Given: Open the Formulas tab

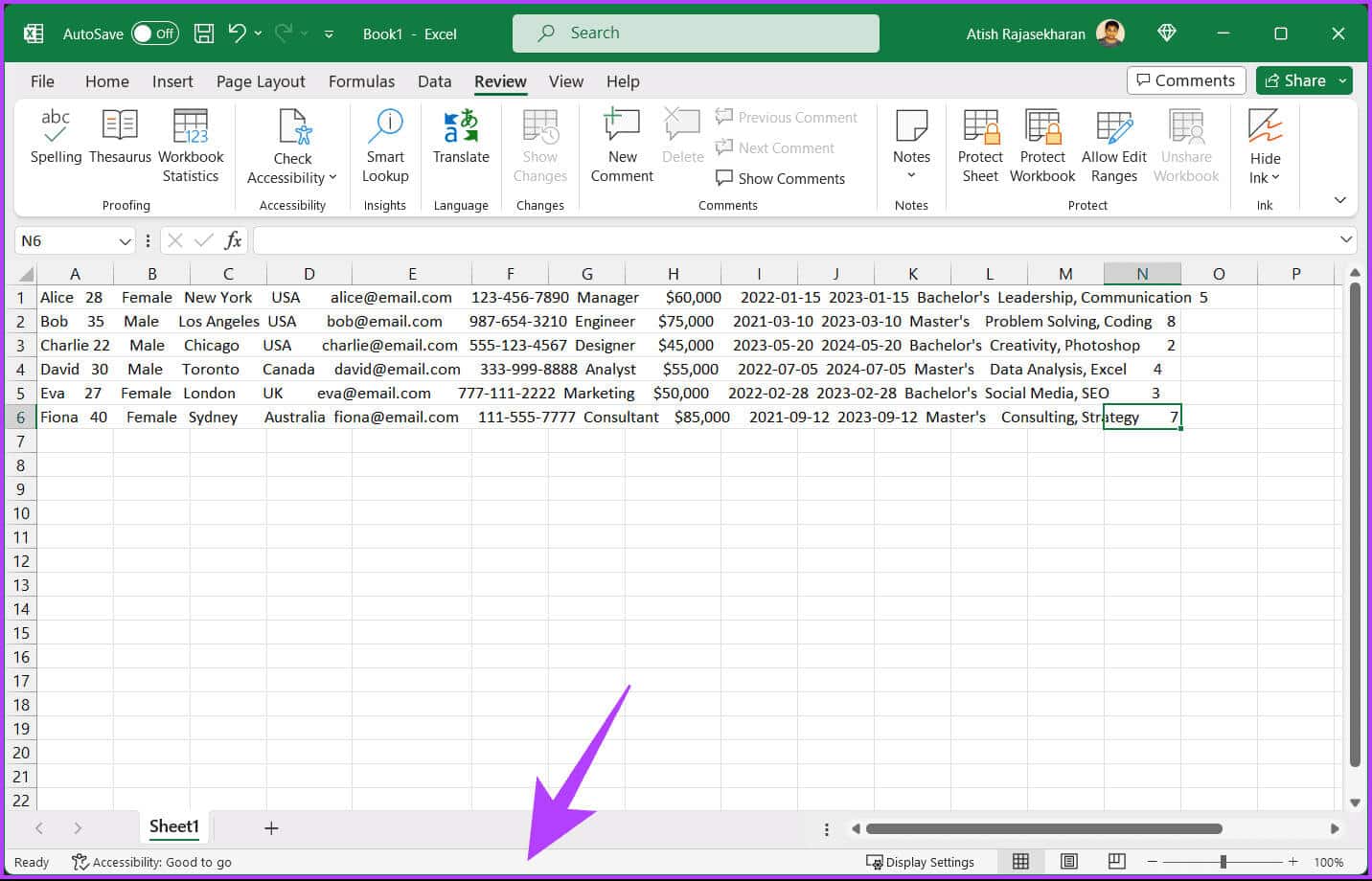Looking at the screenshot, I should click(361, 81).
